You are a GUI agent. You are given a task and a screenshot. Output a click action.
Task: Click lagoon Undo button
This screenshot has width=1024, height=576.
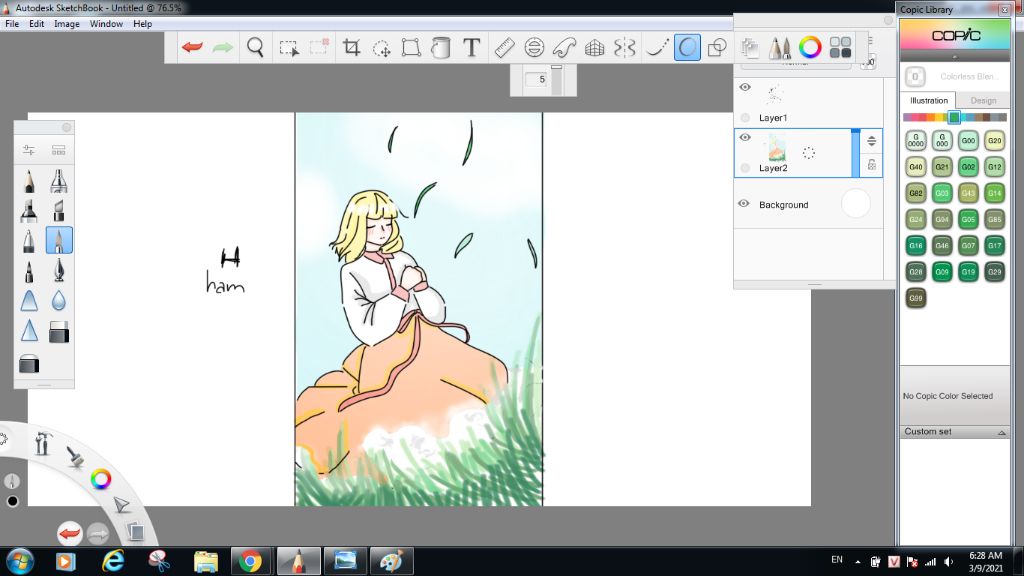69,534
